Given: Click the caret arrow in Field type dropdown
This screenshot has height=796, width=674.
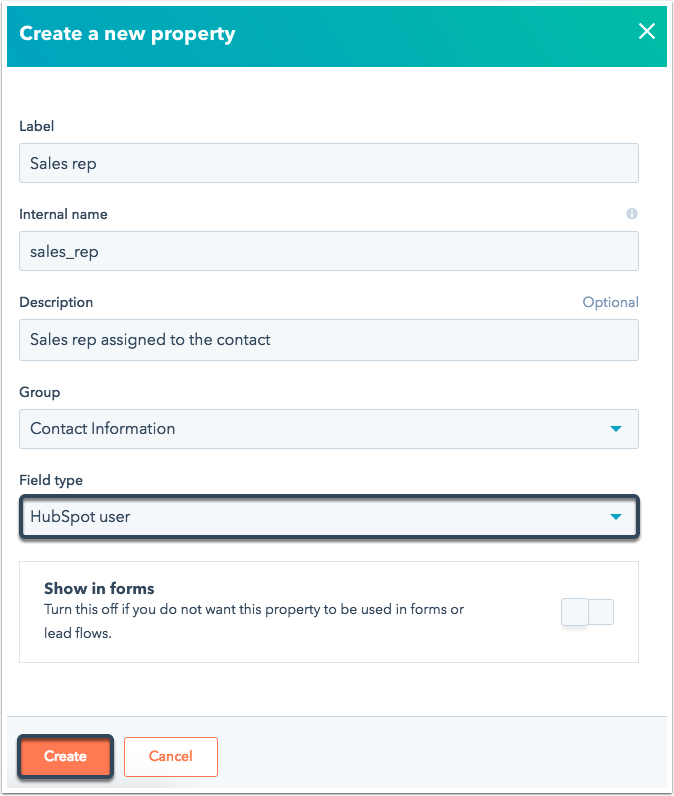Looking at the screenshot, I should coord(616,517).
